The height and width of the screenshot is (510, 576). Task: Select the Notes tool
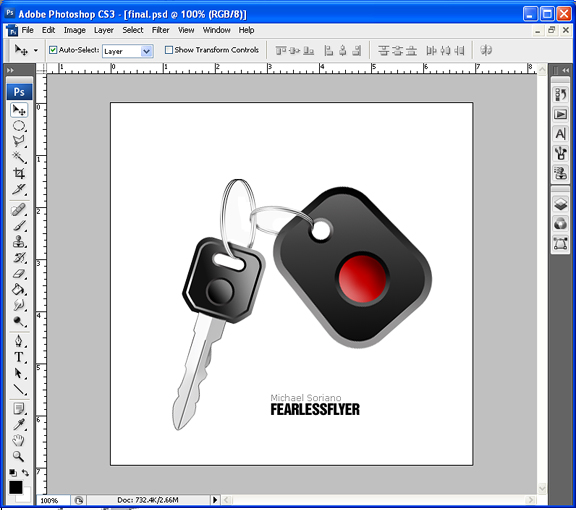[x=19, y=408]
